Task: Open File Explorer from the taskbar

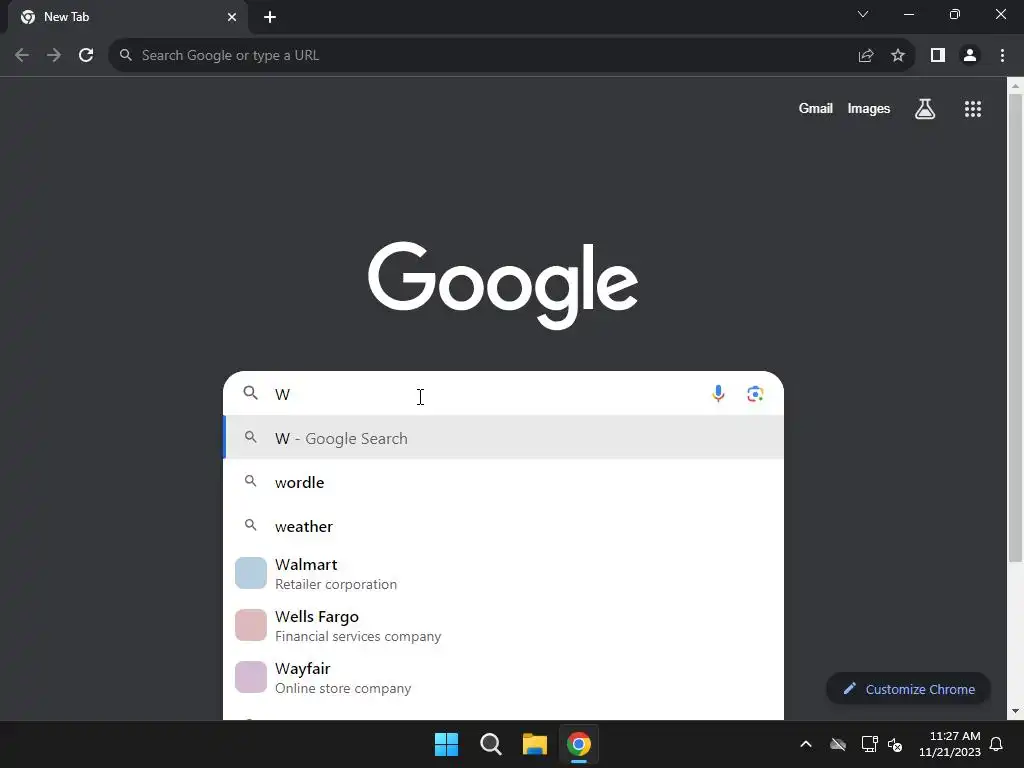Action: pyautogui.click(x=535, y=744)
